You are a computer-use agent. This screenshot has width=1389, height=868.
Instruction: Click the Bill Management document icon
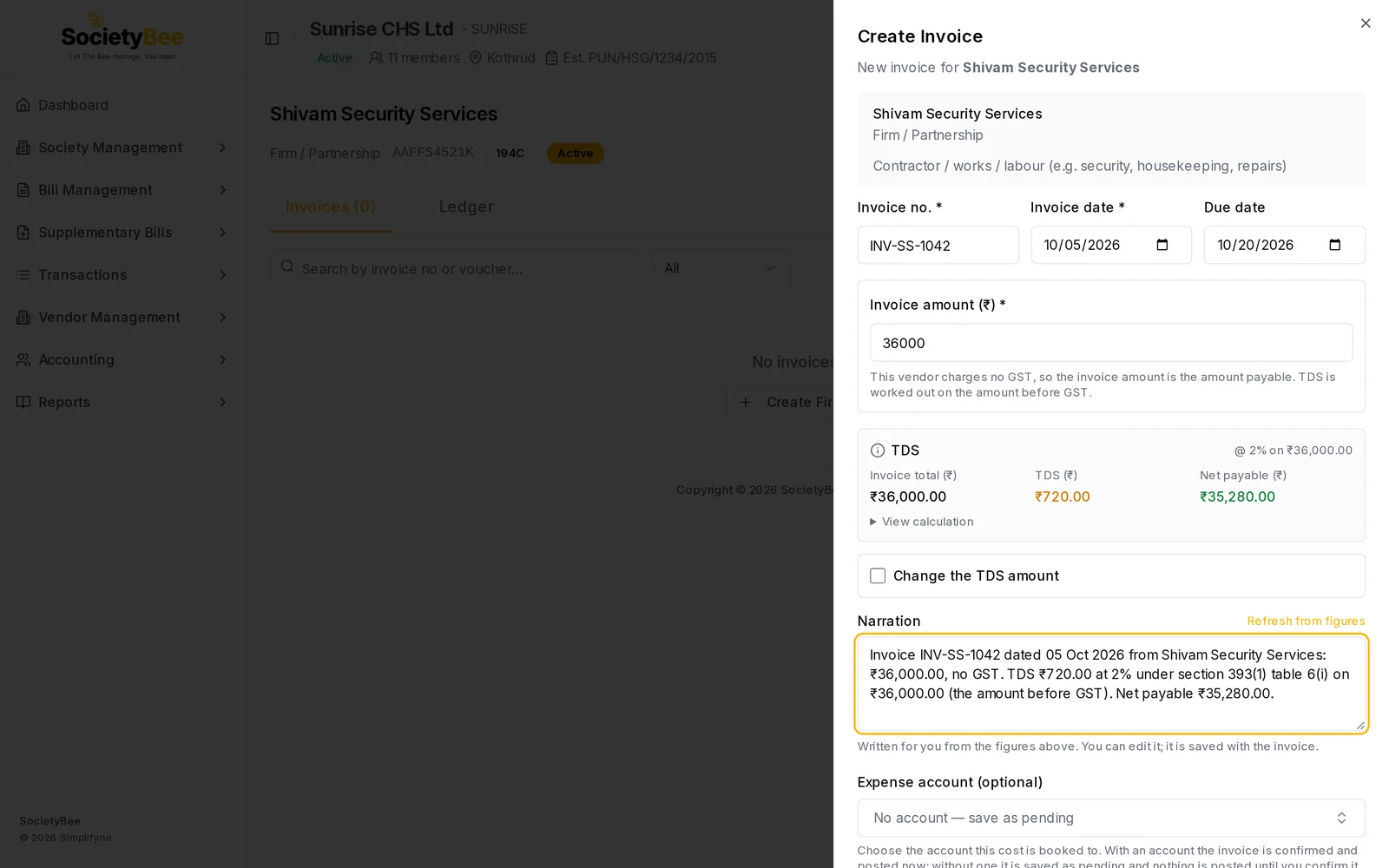[x=23, y=190]
